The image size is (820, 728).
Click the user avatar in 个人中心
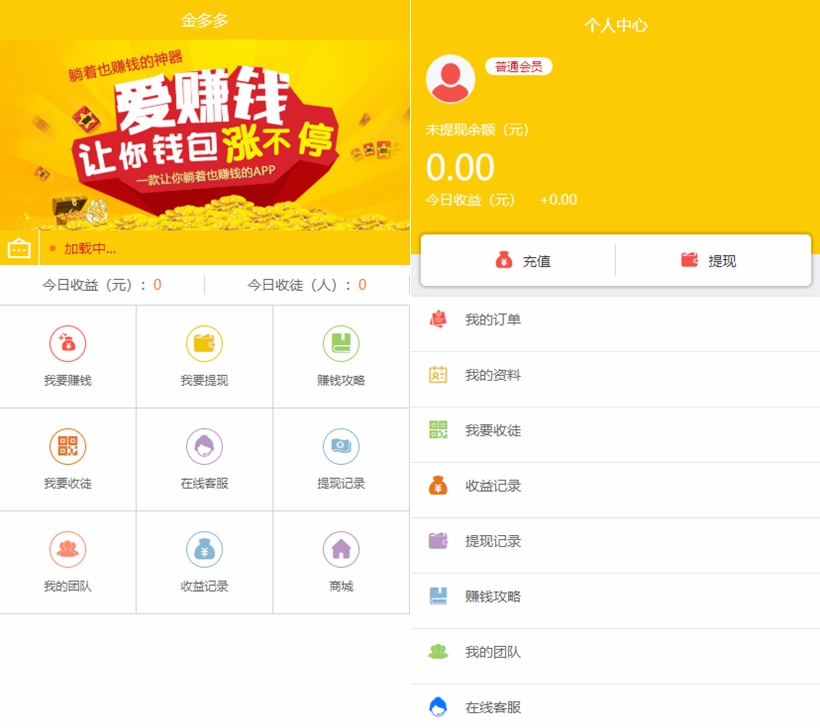pyautogui.click(x=450, y=79)
